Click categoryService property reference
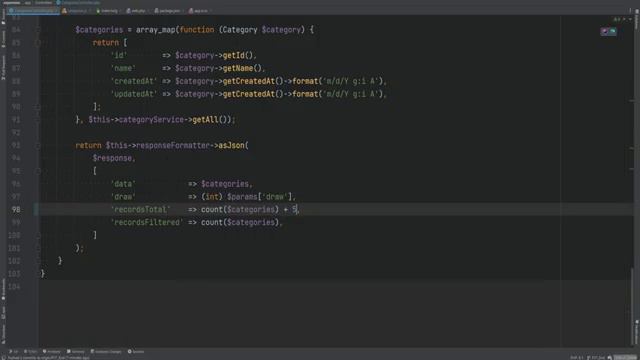This screenshot has height=360, width=640. tap(151, 120)
